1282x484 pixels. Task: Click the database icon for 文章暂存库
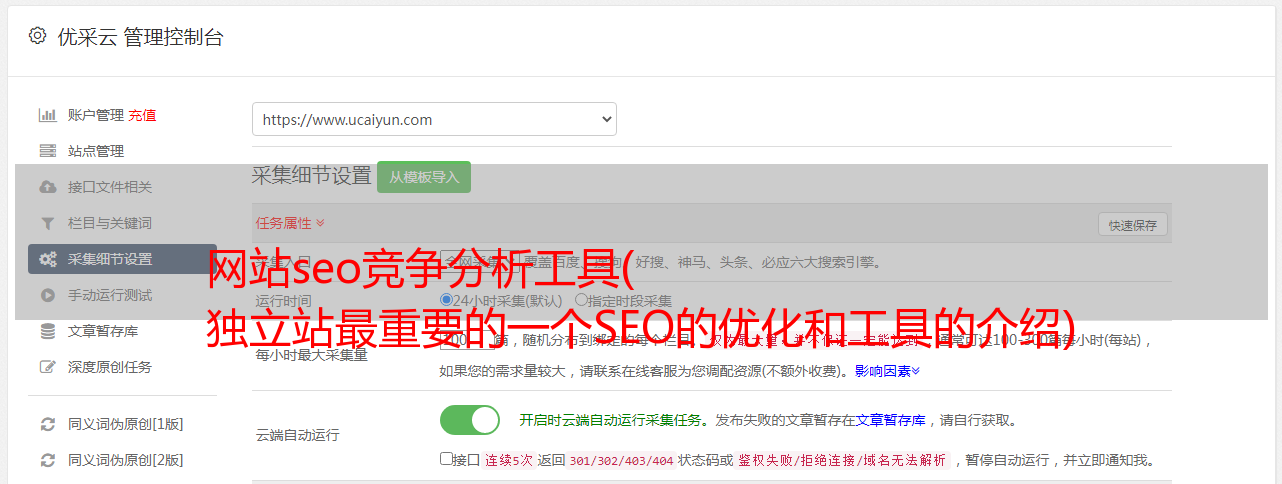[47, 331]
